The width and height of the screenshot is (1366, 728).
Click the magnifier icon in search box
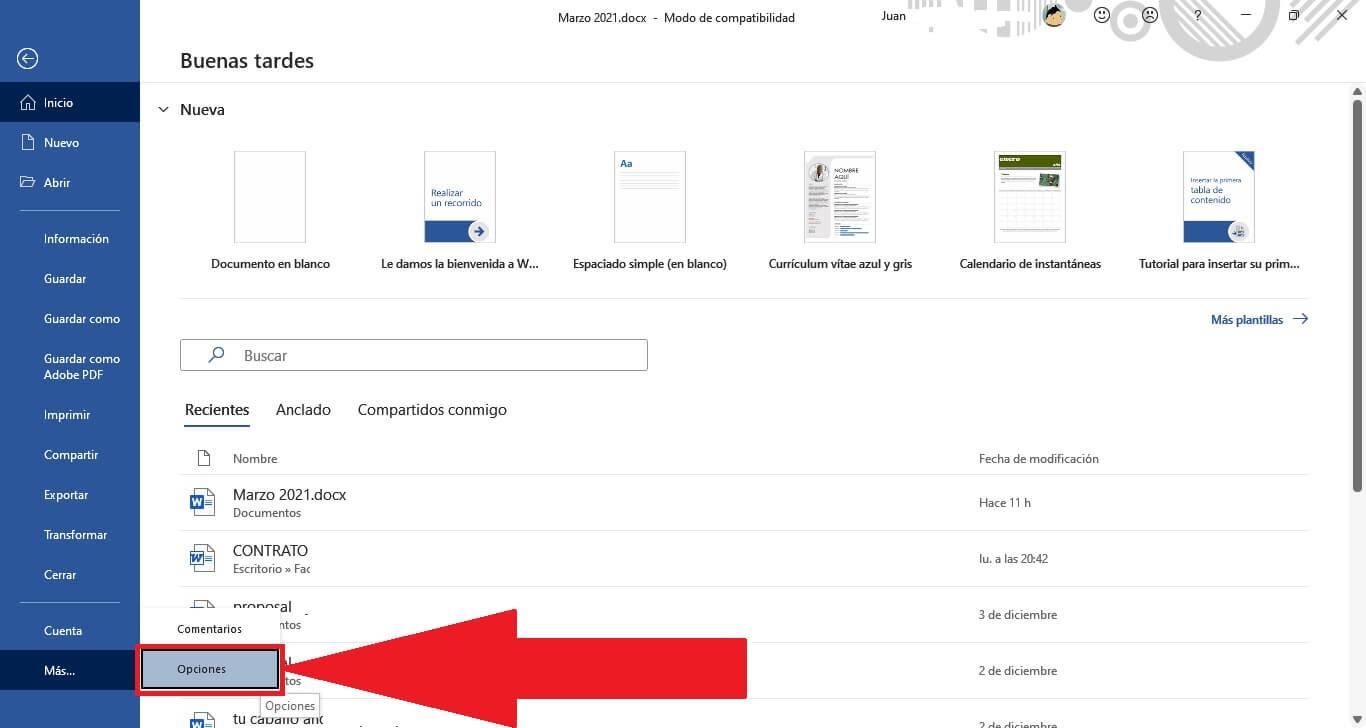point(215,355)
